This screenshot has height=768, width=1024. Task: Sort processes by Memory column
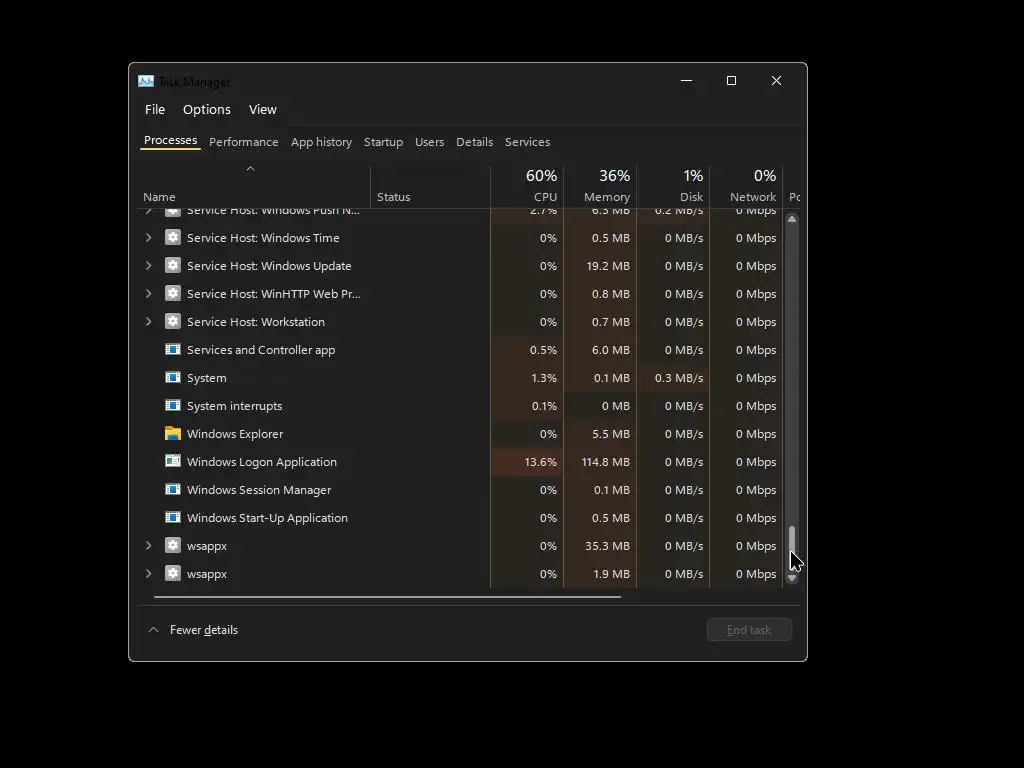600,187
